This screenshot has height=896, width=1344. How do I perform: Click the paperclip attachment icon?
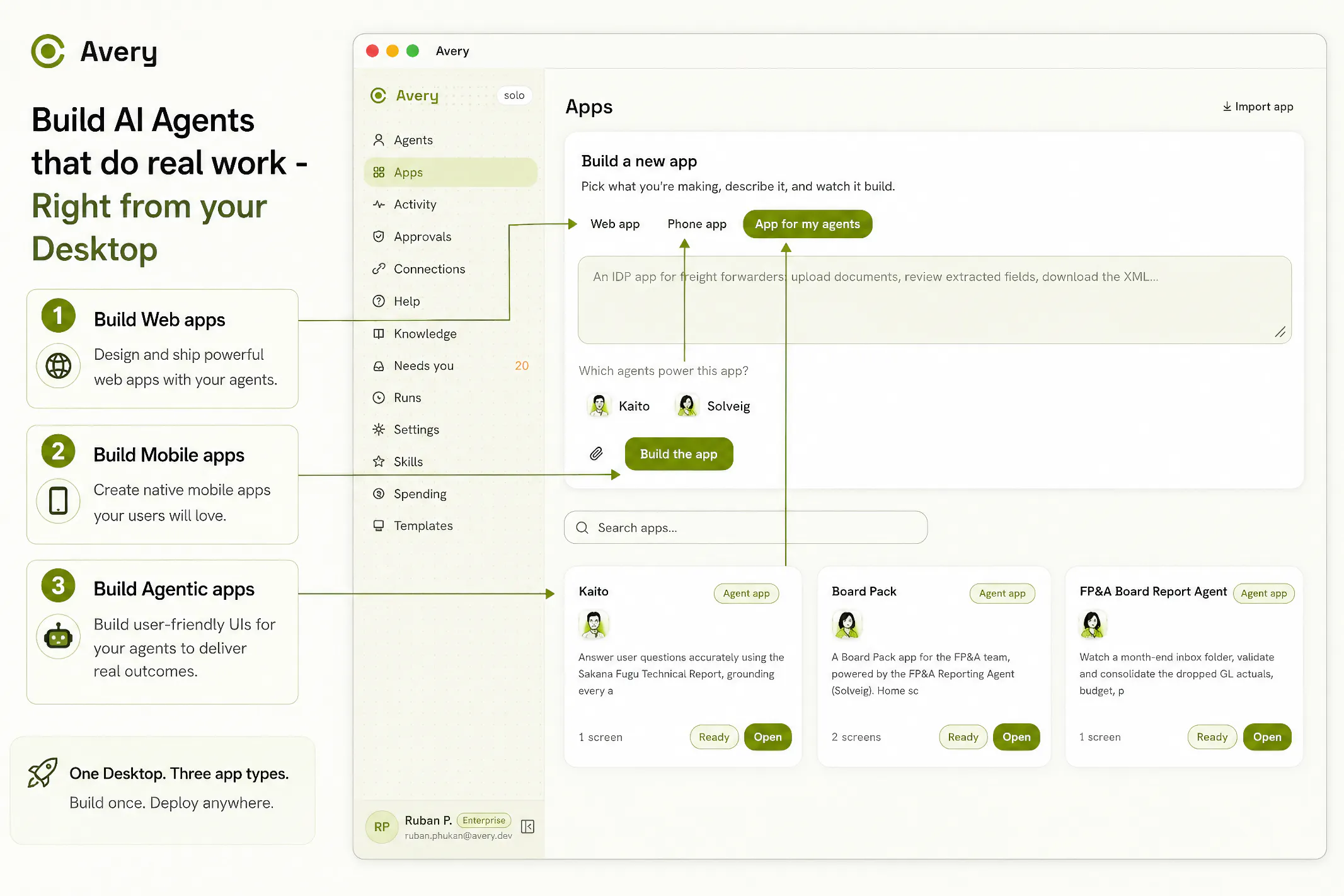click(x=596, y=454)
